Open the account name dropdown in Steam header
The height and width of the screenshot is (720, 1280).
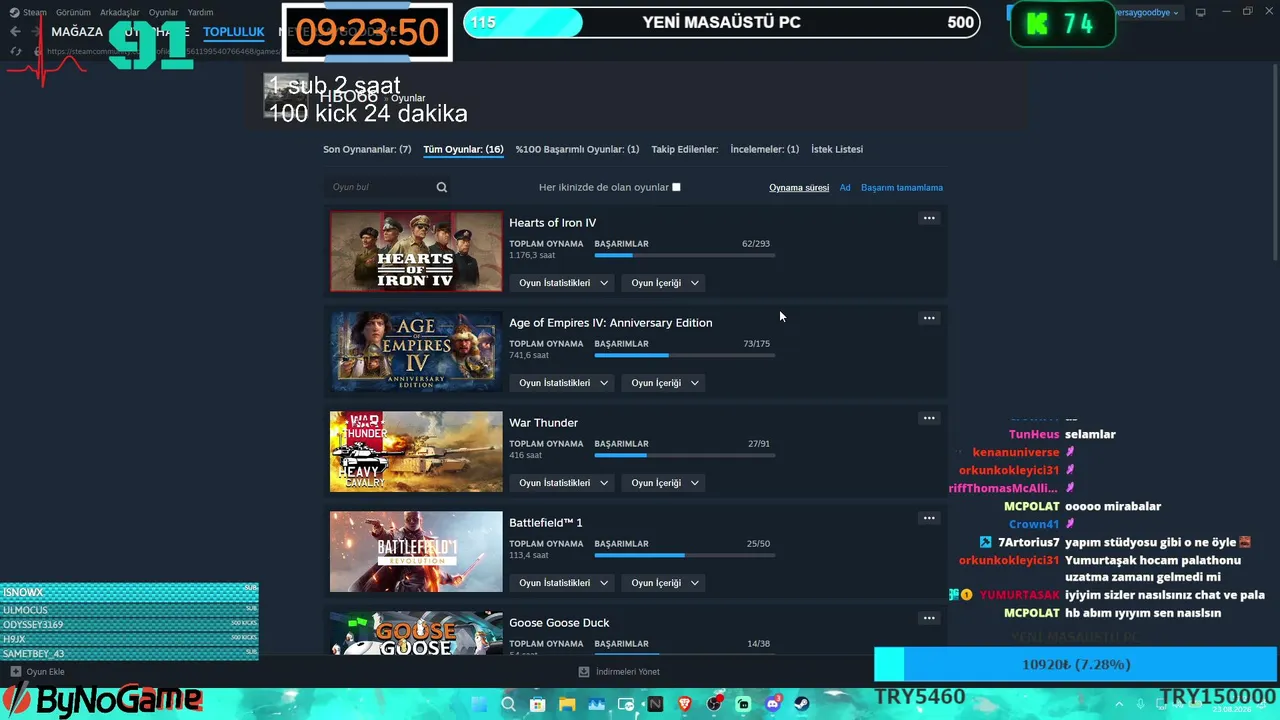pos(1148,12)
